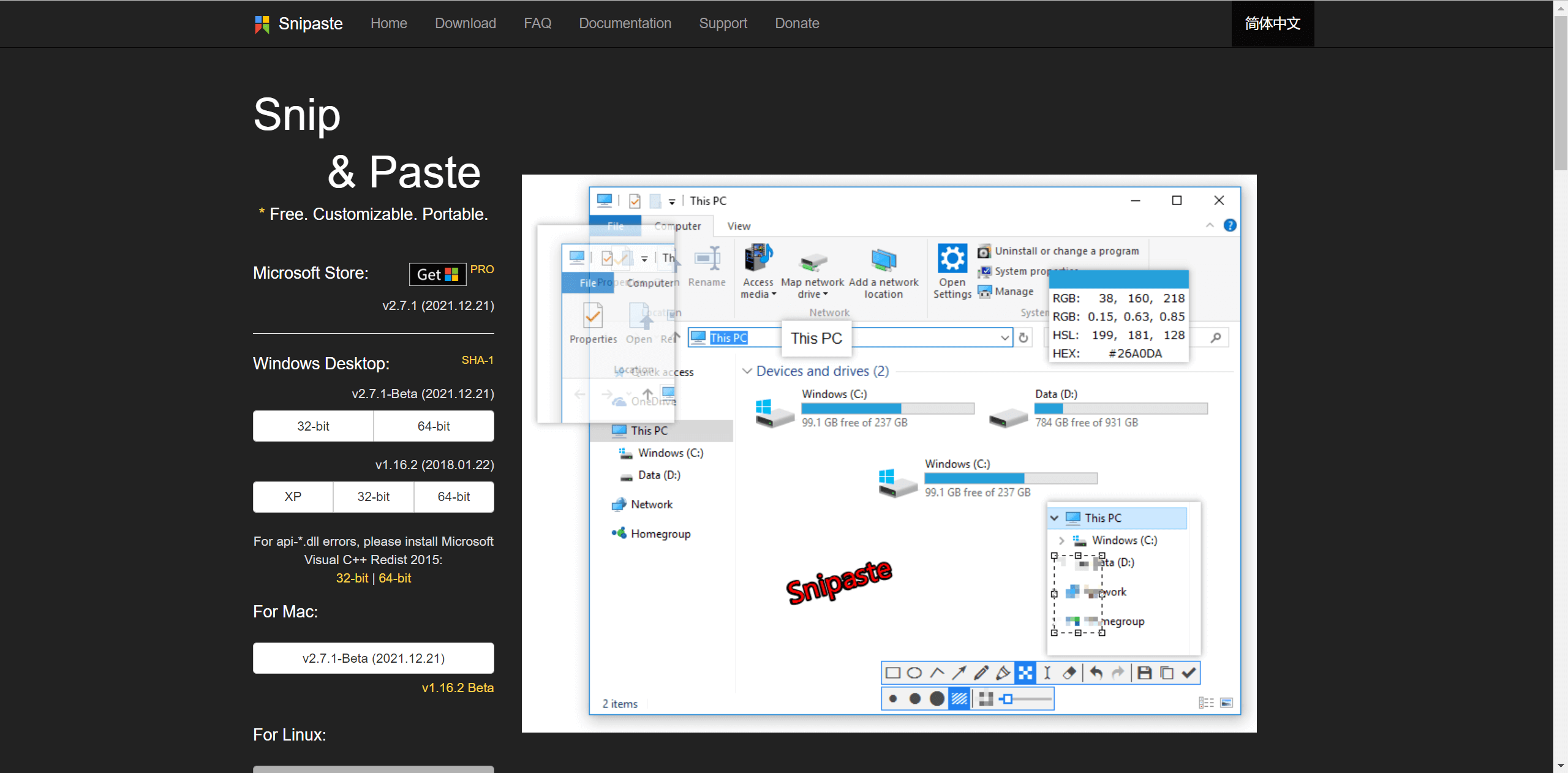Select the rectangle shape tool in the Snipaste toolbar
Screen dimensions: 1568x773
click(x=893, y=673)
